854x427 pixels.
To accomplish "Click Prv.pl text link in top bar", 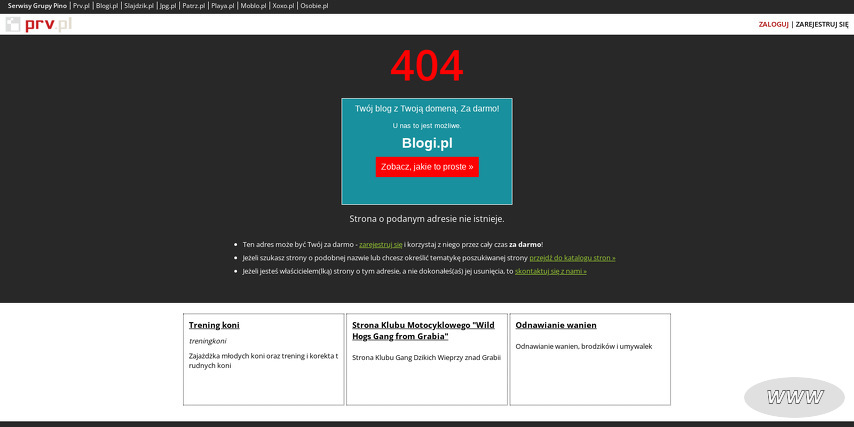I will tap(81, 6).
